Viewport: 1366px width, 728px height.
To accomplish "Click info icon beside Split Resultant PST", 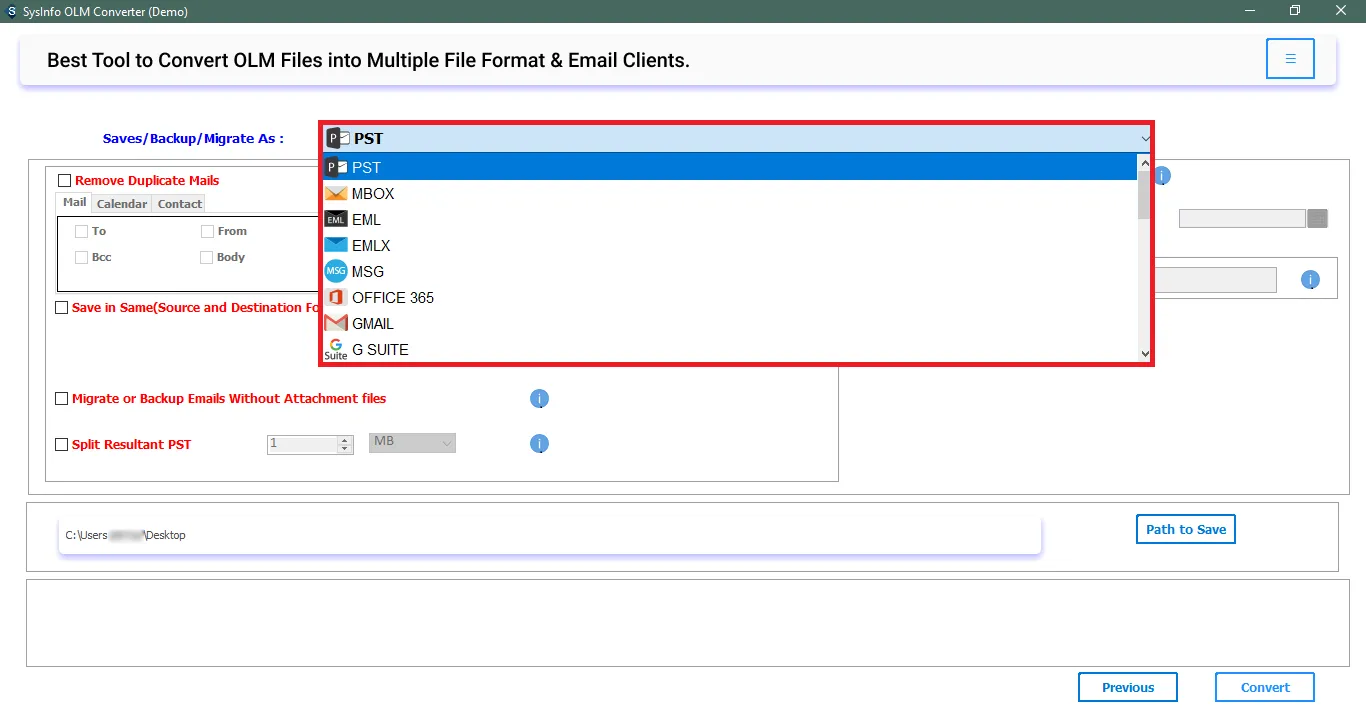I will pyautogui.click(x=539, y=444).
